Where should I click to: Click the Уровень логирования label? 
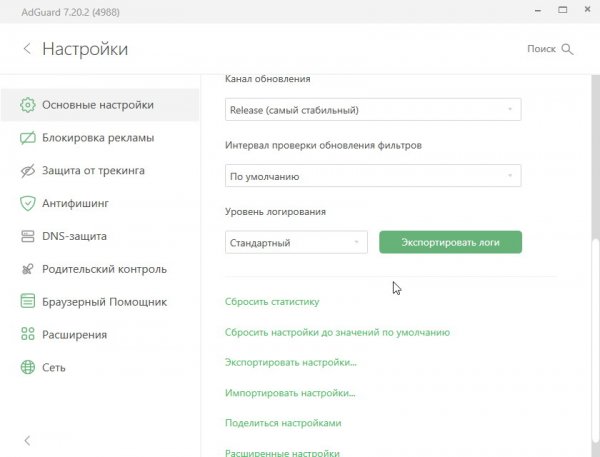pos(275,212)
